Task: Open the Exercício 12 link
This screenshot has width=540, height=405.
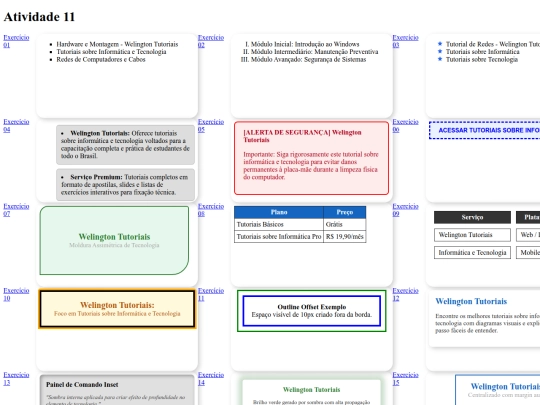Action: tap(405, 294)
